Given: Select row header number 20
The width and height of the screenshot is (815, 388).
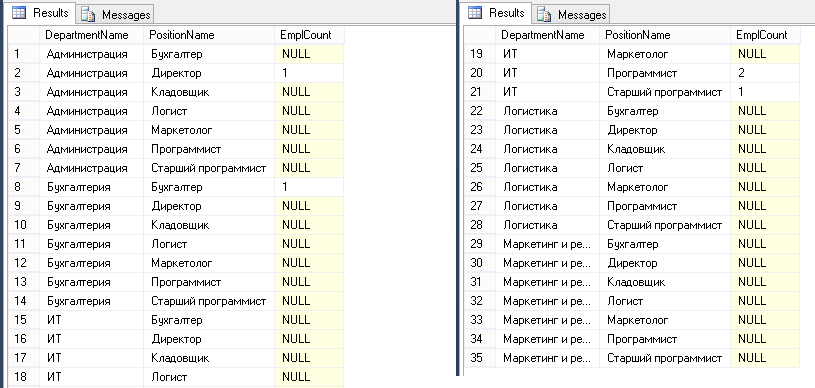Looking at the screenshot, I should click(480, 73).
